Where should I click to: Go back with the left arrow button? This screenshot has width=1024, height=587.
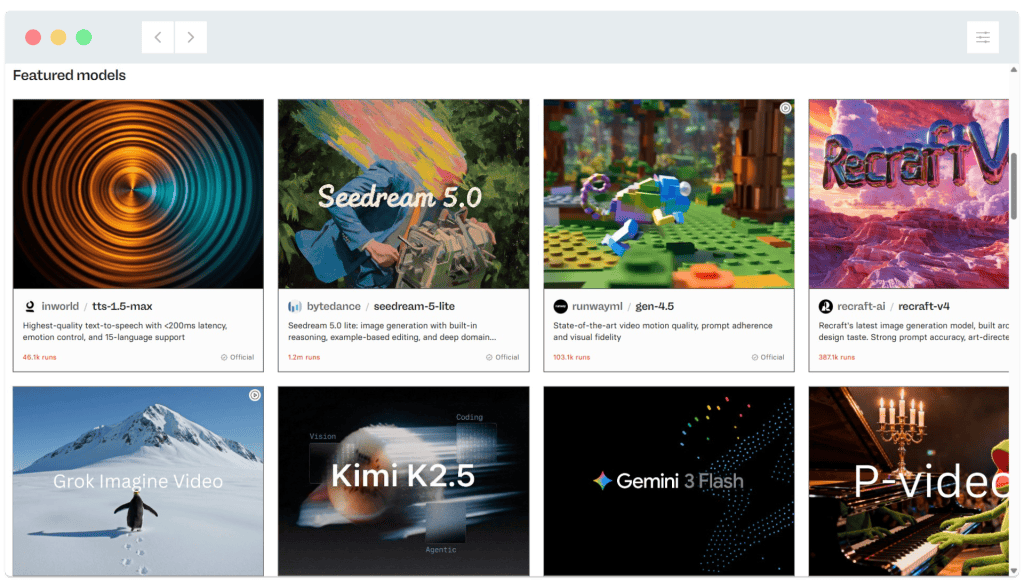(157, 37)
